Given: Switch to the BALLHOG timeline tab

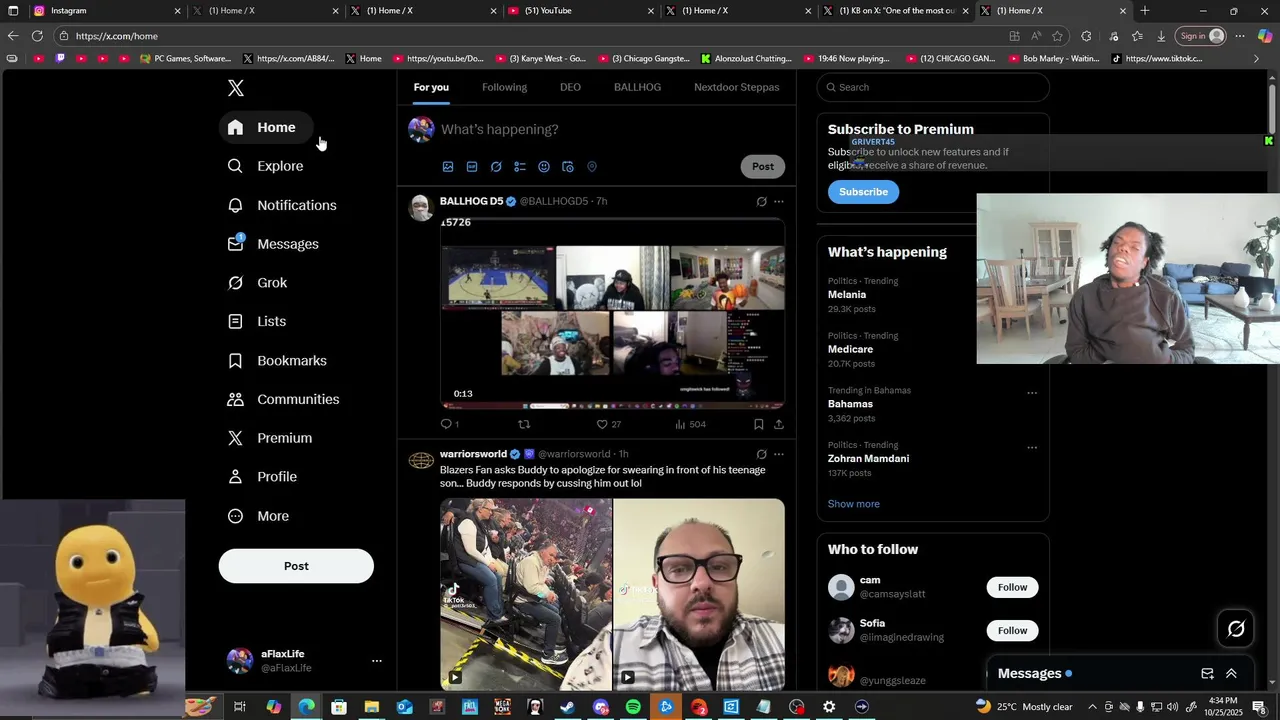Looking at the screenshot, I should (637, 87).
